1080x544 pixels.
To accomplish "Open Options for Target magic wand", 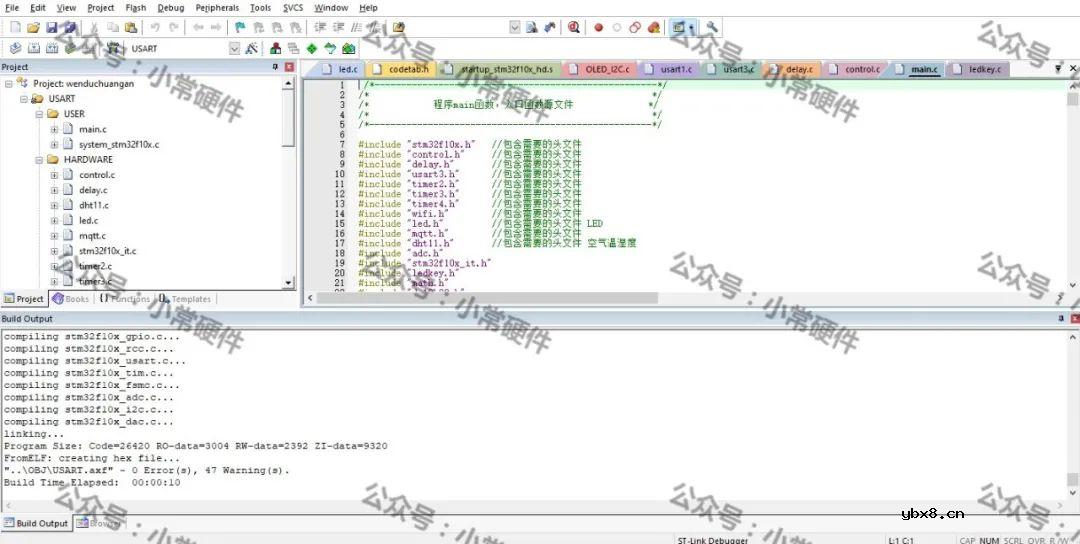I will 251,48.
